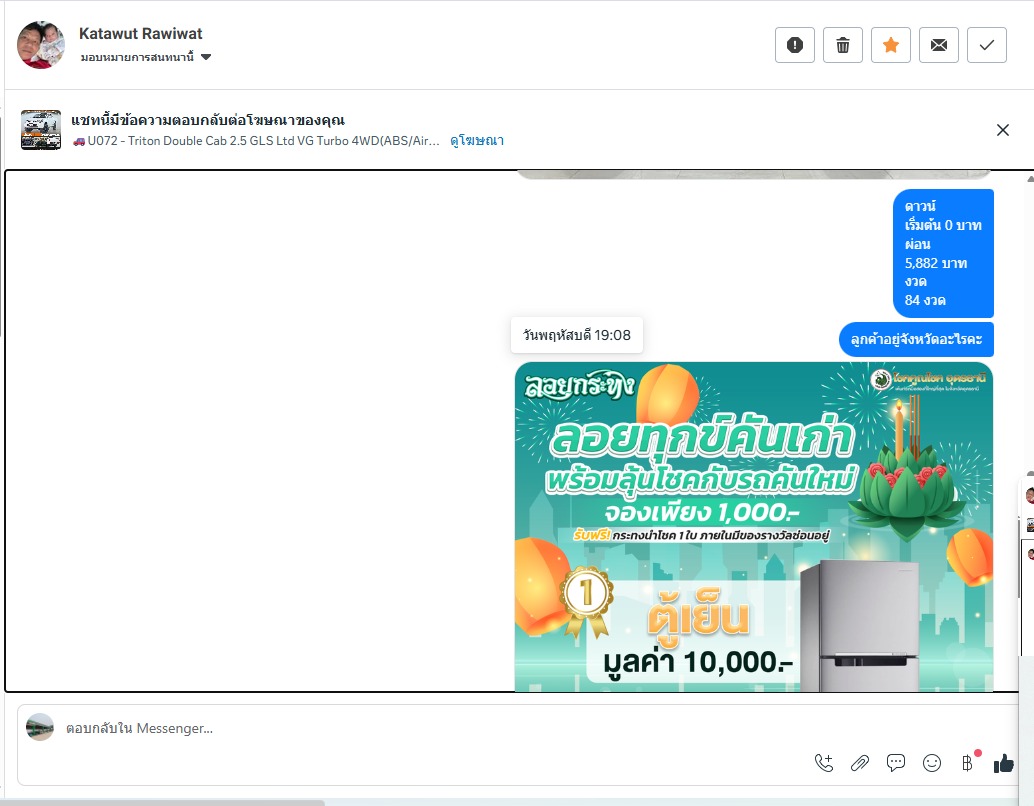Image resolution: width=1034 pixels, height=806 pixels.
Task: Open the baht payment request icon
Action: (967, 763)
